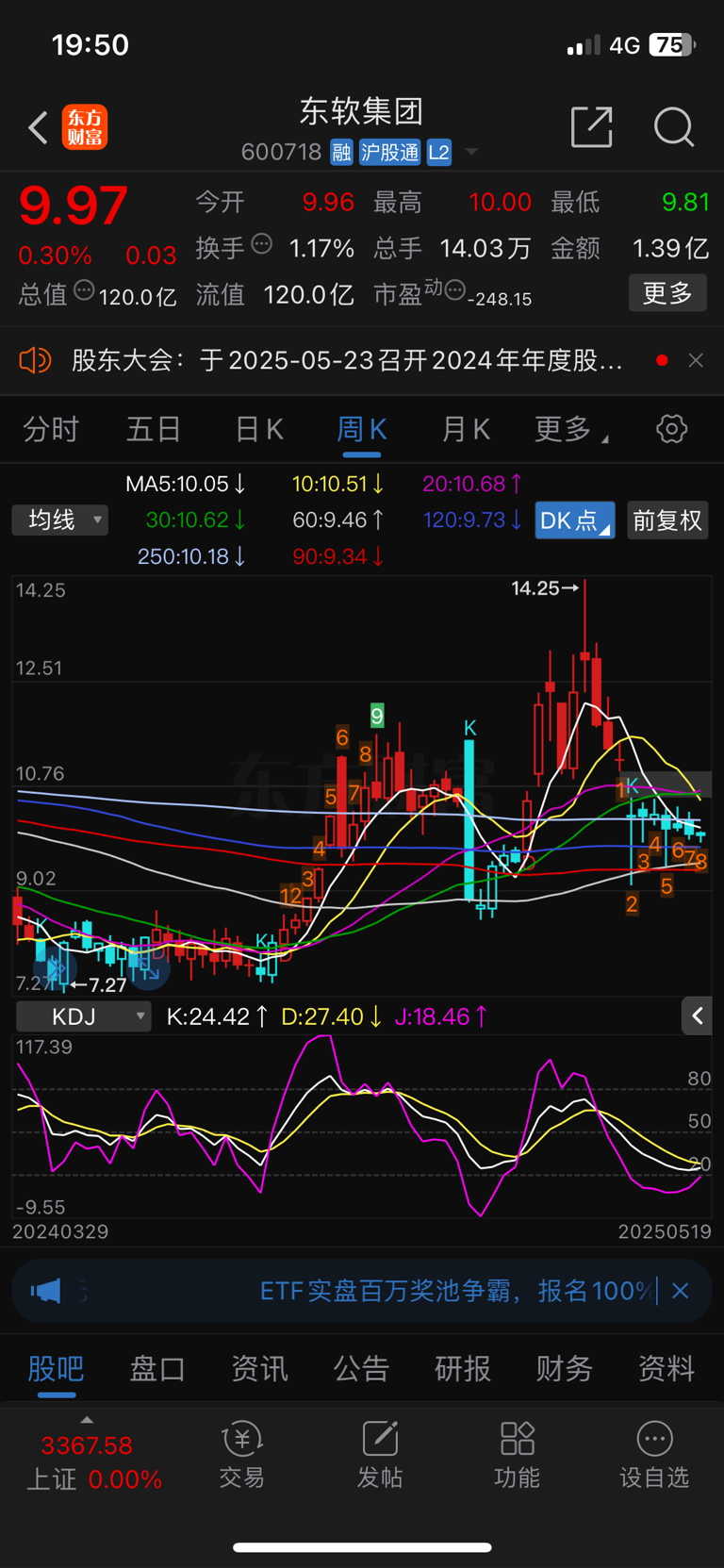Tap the green 9 sequence marker

[377, 716]
